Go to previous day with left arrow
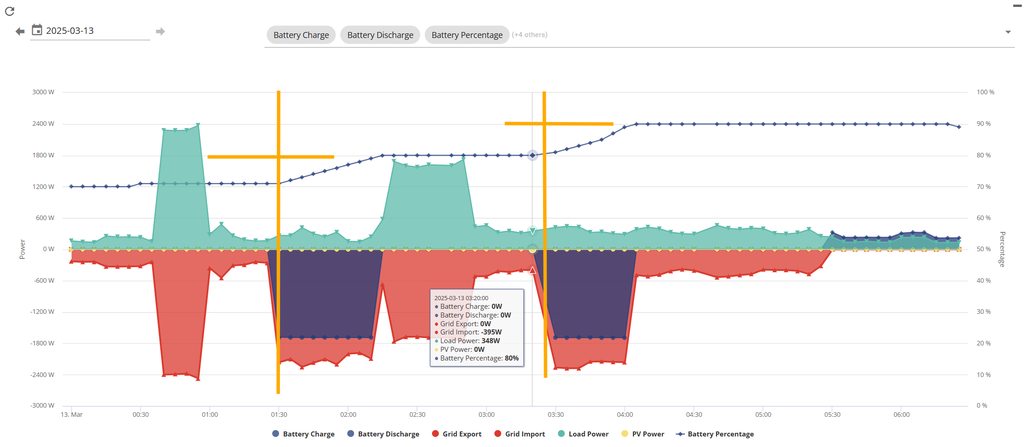Screen dimensions: 1024x447 tap(19, 31)
